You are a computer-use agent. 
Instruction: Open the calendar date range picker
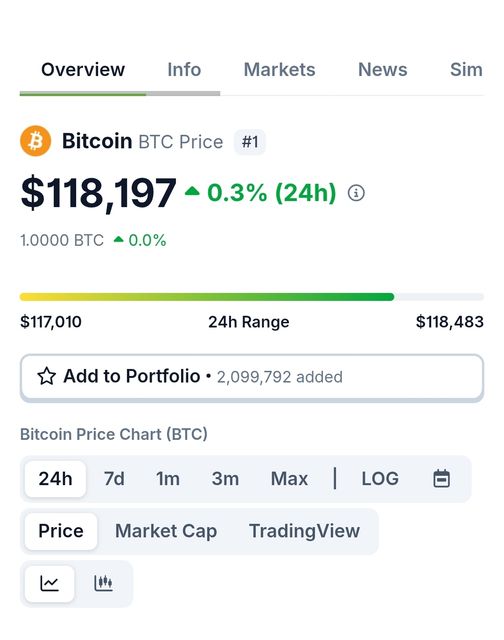441,478
